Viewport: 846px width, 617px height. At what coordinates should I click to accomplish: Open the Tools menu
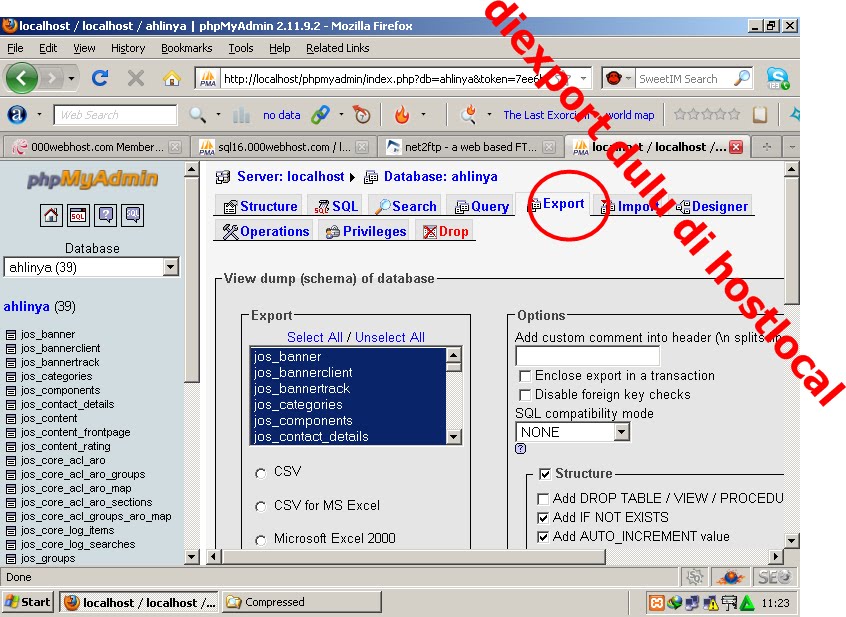(x=241, y=48)
